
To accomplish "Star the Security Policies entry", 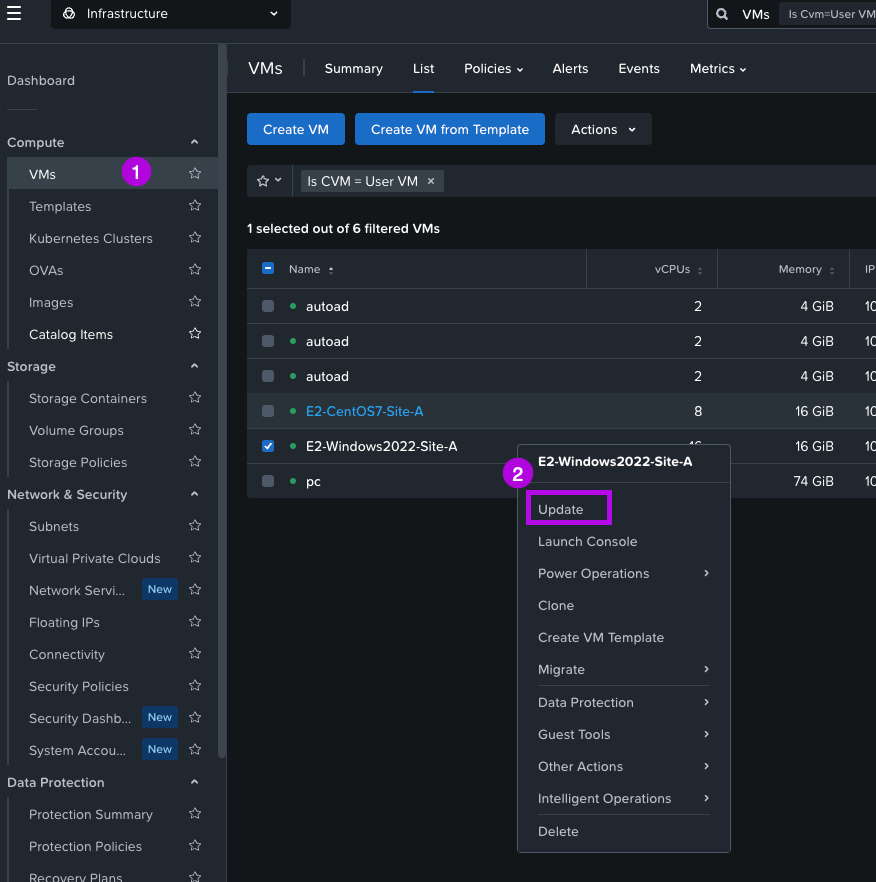I will 195,686.
